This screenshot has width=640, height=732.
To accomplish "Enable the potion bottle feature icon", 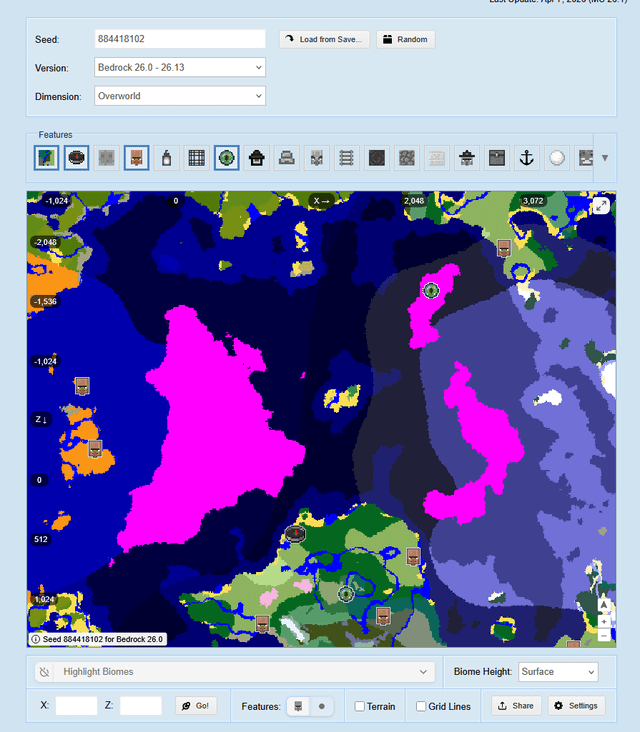I will (166, 157).
